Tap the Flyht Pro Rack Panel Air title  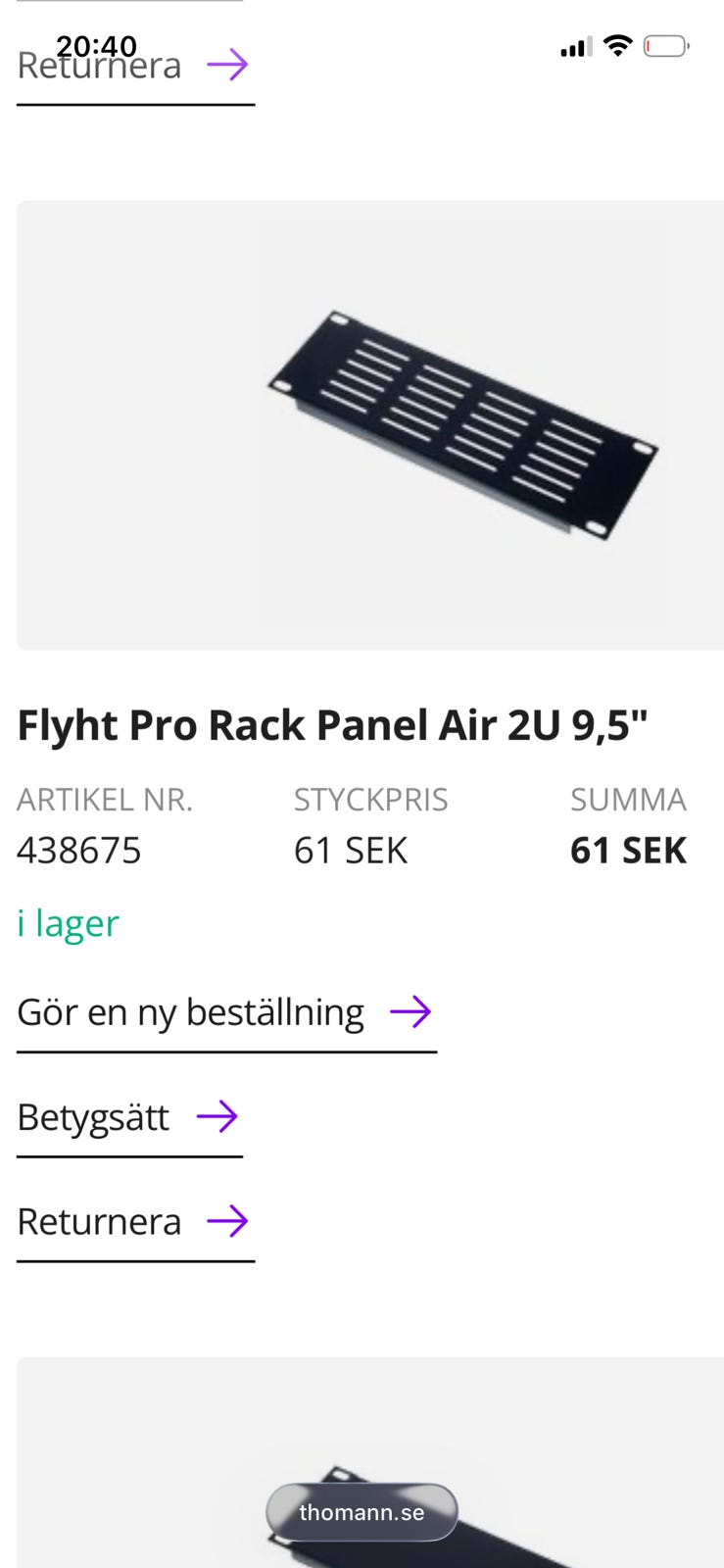pos(332,725)
